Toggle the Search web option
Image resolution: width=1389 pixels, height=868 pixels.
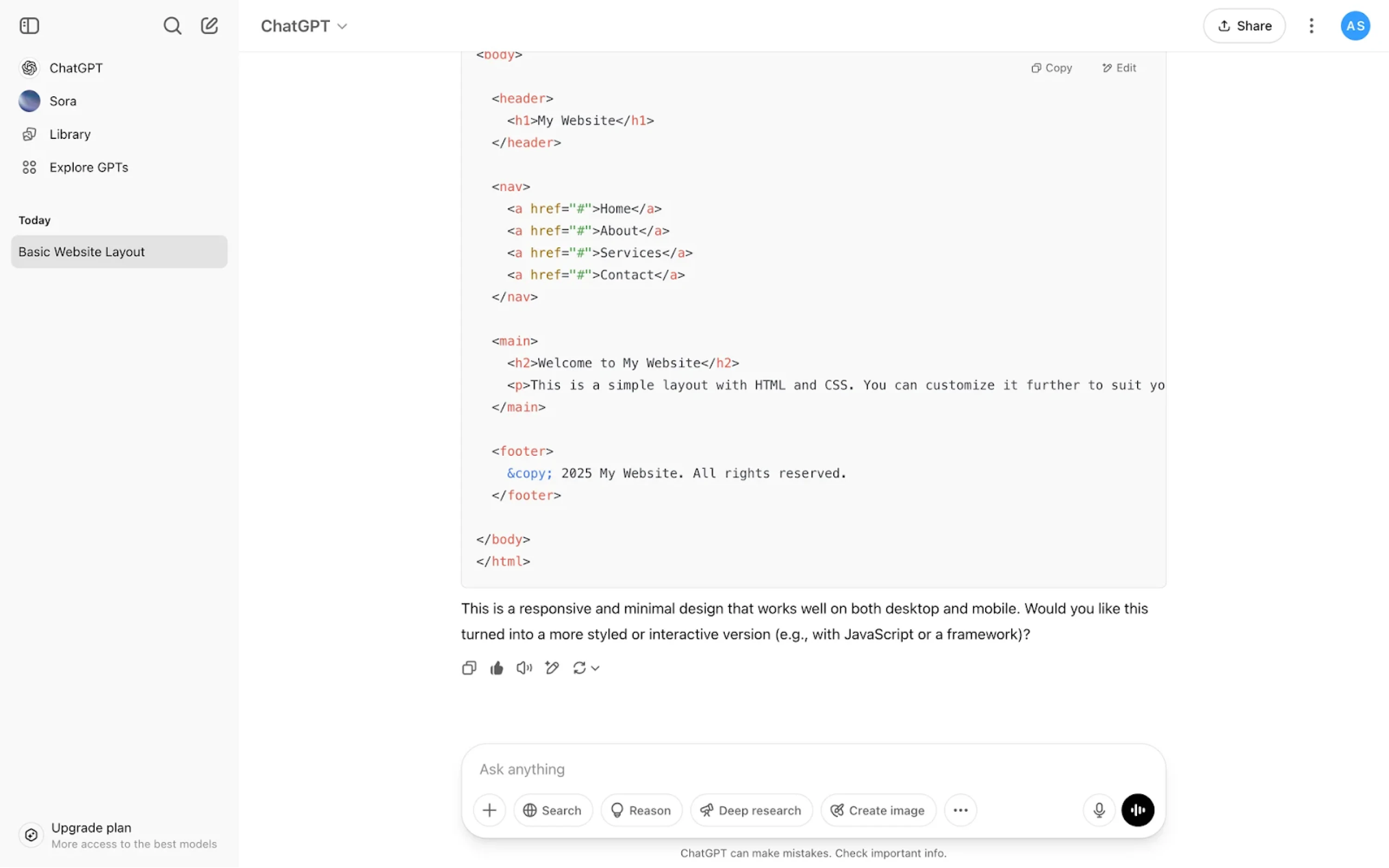click(x=552, y=810)
